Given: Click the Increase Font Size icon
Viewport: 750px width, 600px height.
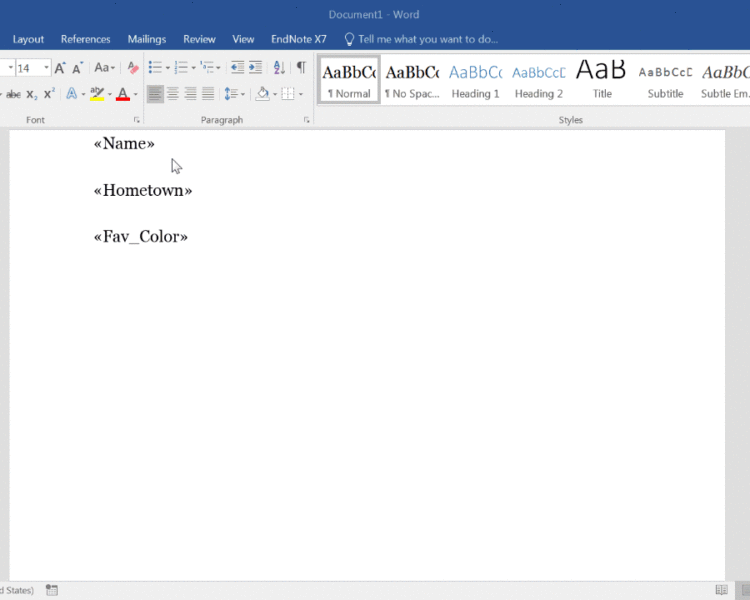Looking at the screenshot, I should [x=60, y=68].
